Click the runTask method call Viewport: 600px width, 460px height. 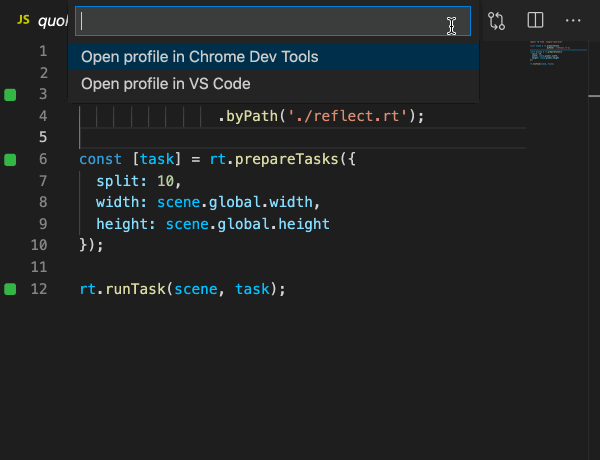(x=135, y=289)
